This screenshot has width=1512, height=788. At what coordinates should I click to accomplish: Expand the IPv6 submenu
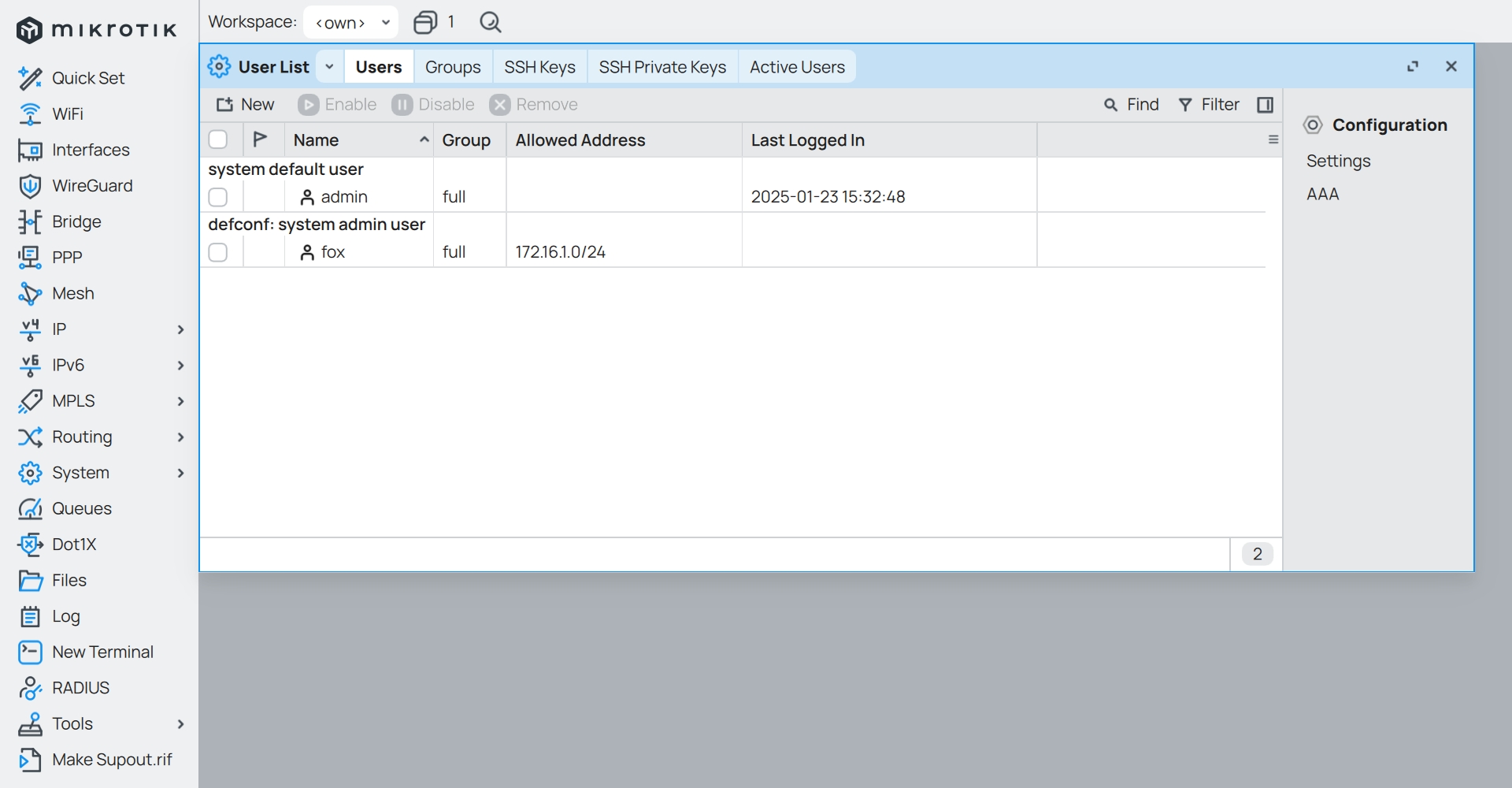pyautogui.click(x=180, y=365)
